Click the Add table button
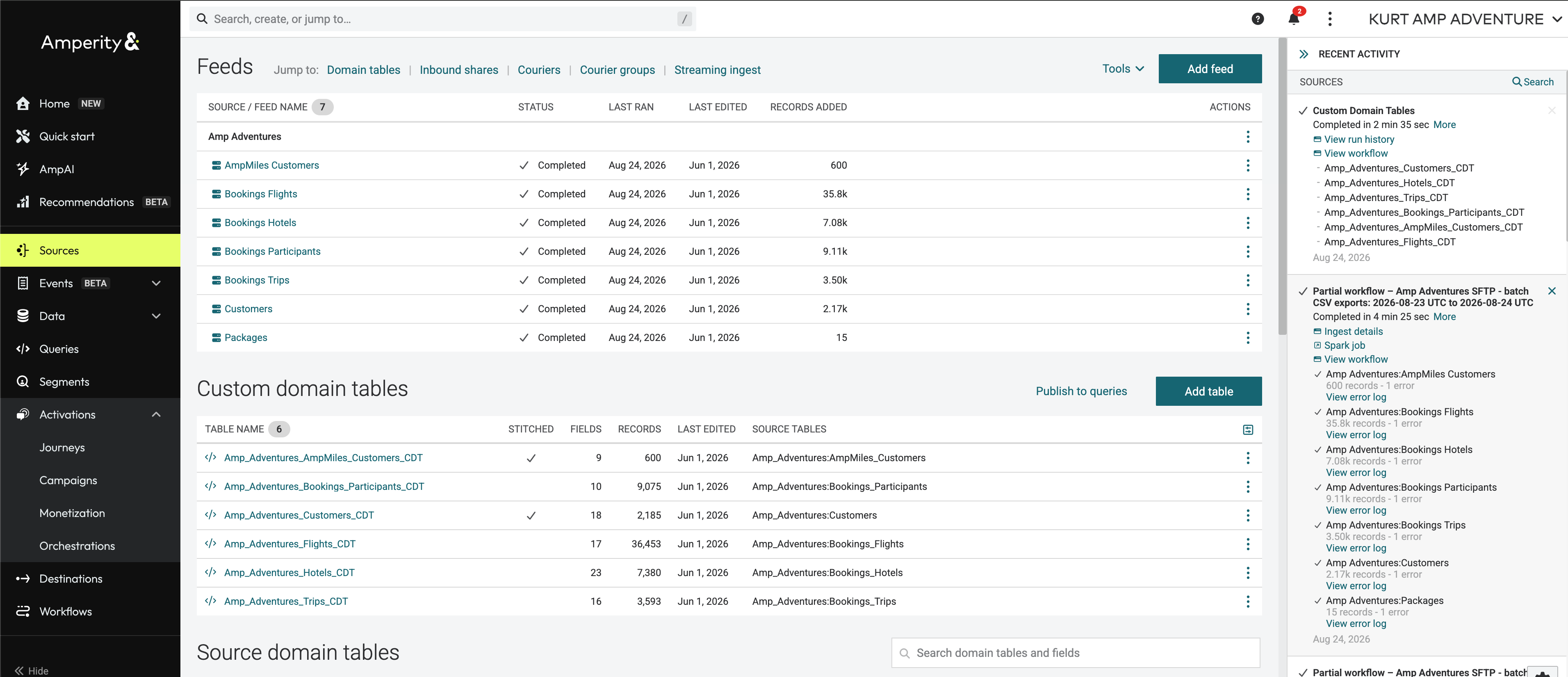The height and width of the screenshot is (677, 1568). point(1209,391)
